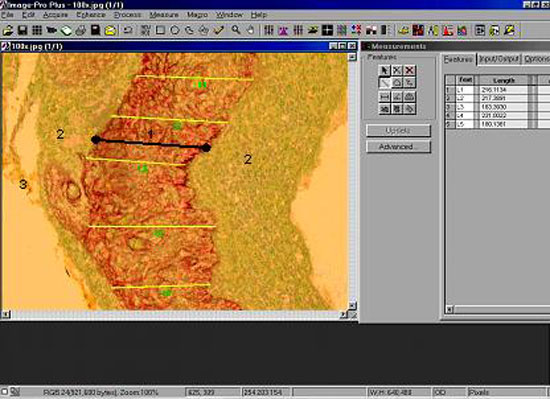Save image using the floppy disk icon
Screen dimensions: 550x399
(x=22, y=31)
